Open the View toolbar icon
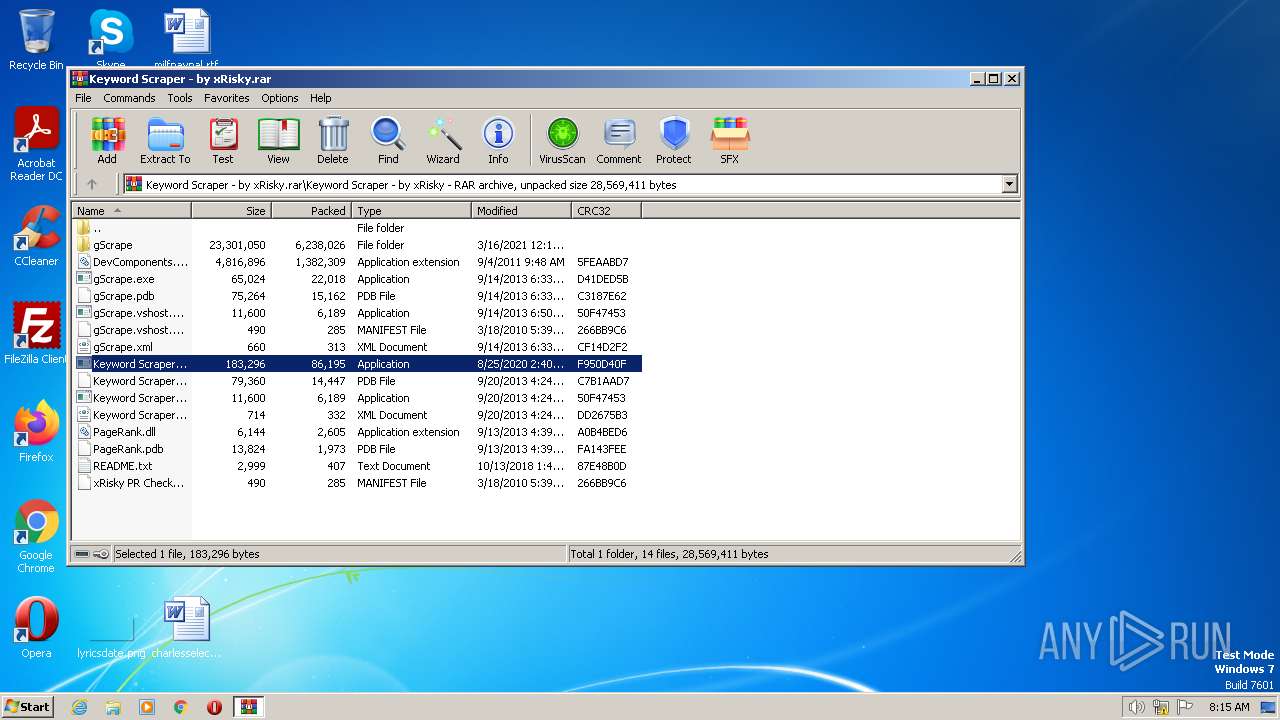This screenshot has height=720, width=1280. coord(278,140)
